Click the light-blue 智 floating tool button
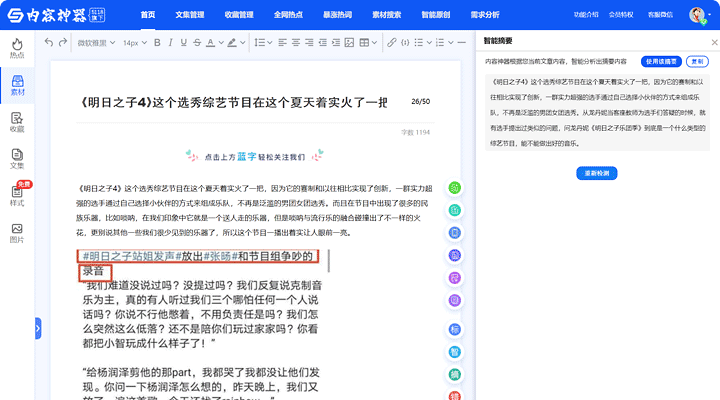This screenshot has width=720, height=400. point(455,352)
